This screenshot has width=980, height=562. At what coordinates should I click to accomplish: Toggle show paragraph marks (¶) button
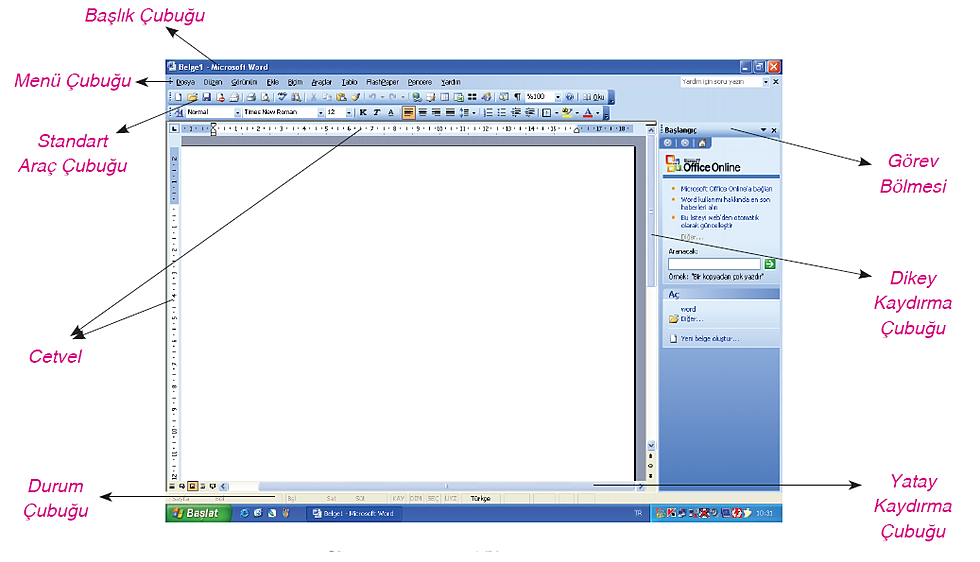[x=518, y=97]
